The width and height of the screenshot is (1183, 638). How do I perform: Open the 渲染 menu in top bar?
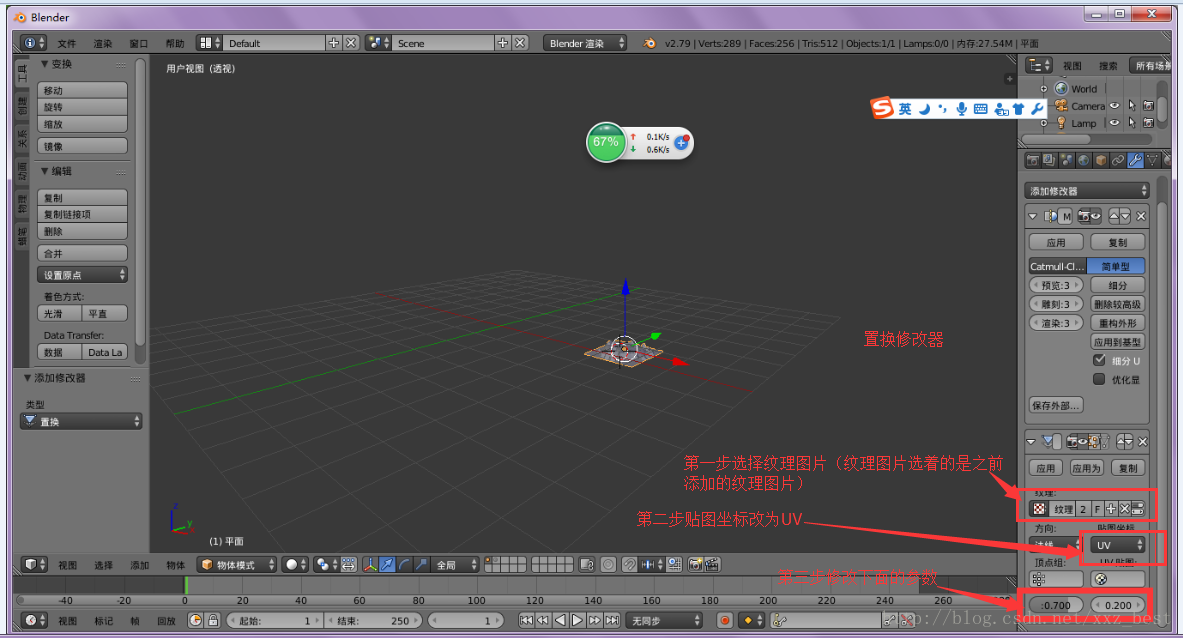(x=103, y=43)
